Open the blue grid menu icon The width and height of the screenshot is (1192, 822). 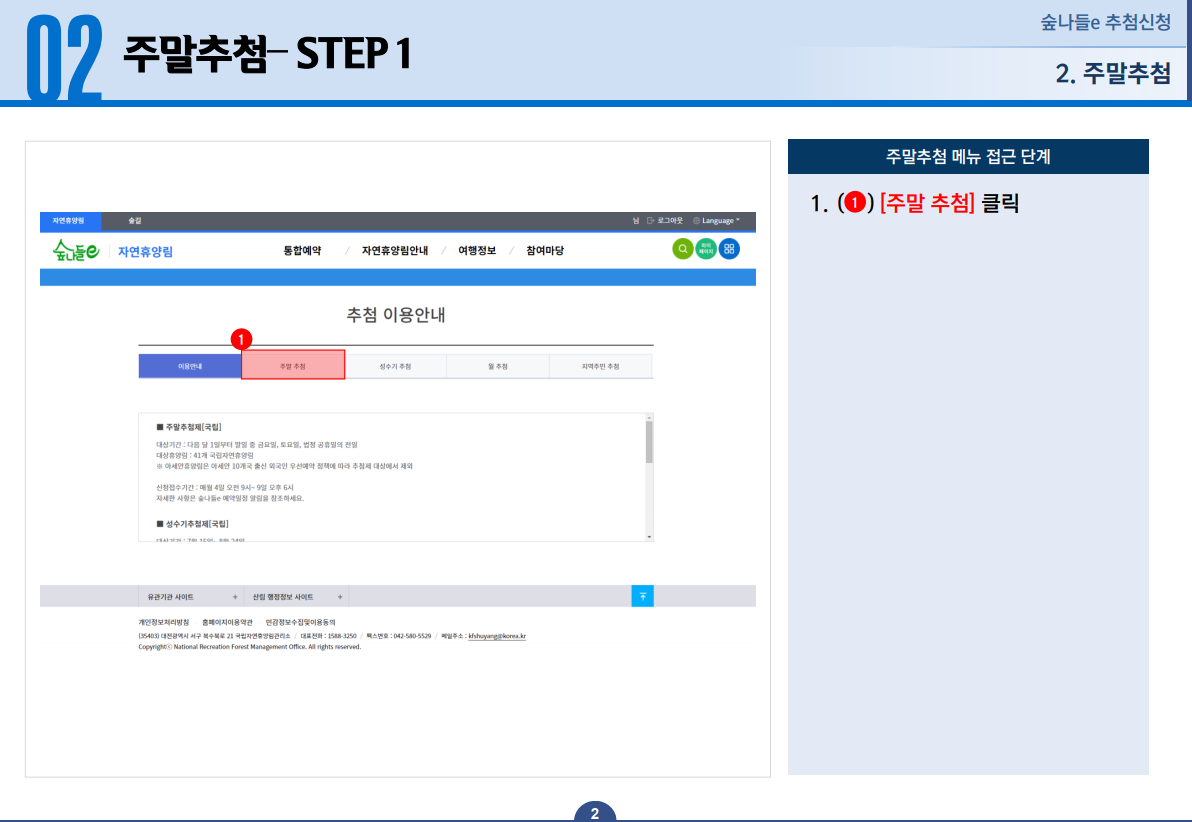(729, 249)
